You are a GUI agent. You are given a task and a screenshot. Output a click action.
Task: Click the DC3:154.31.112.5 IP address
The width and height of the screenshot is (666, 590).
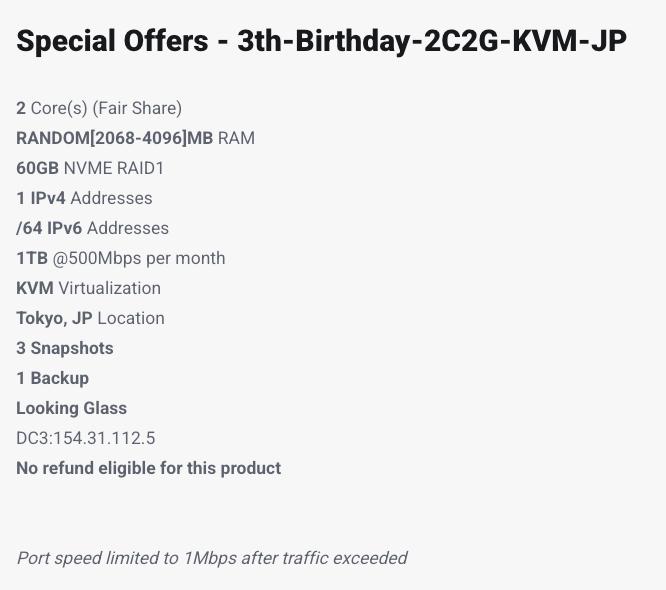point(86,438)
